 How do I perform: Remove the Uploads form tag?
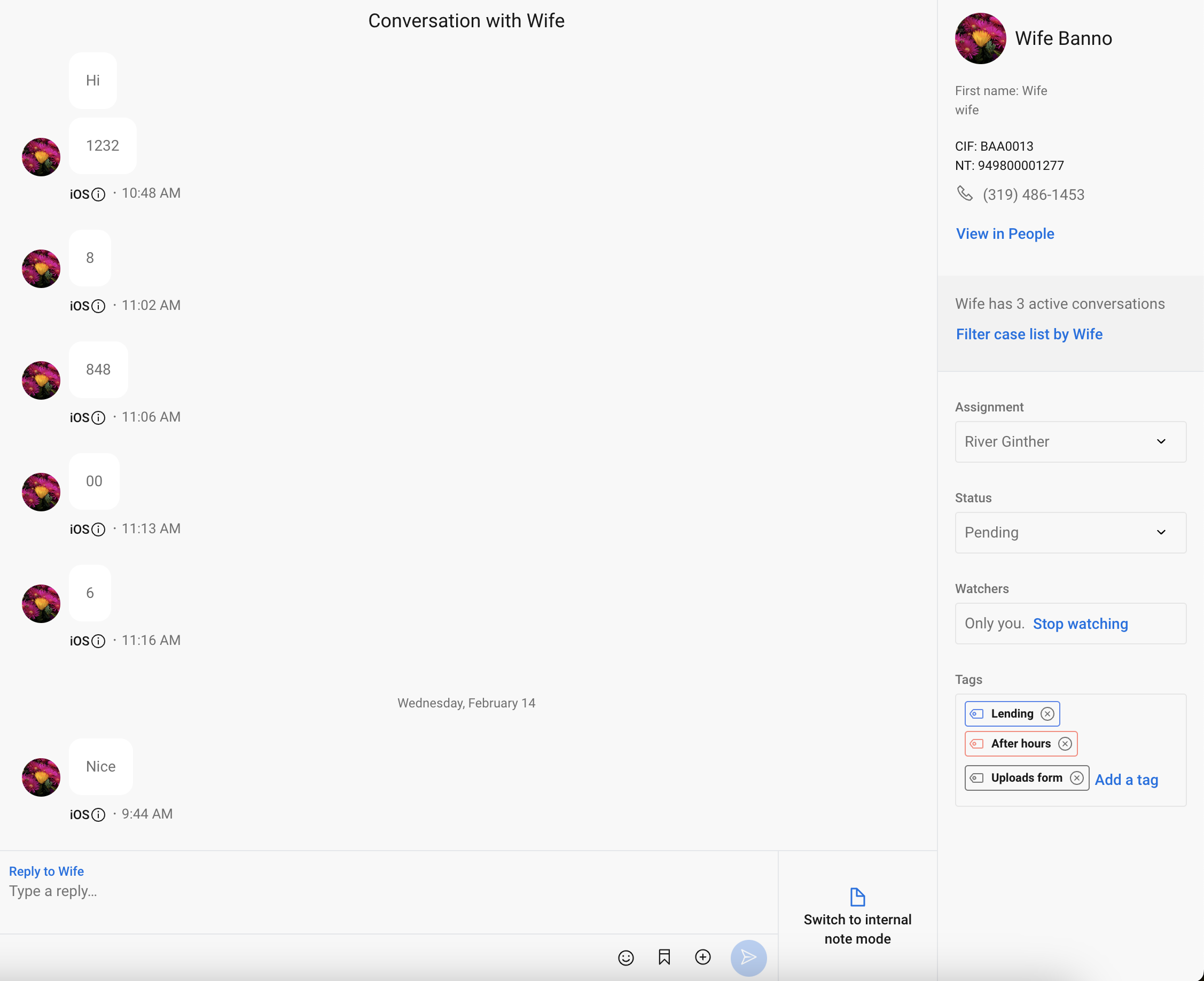1076,778
